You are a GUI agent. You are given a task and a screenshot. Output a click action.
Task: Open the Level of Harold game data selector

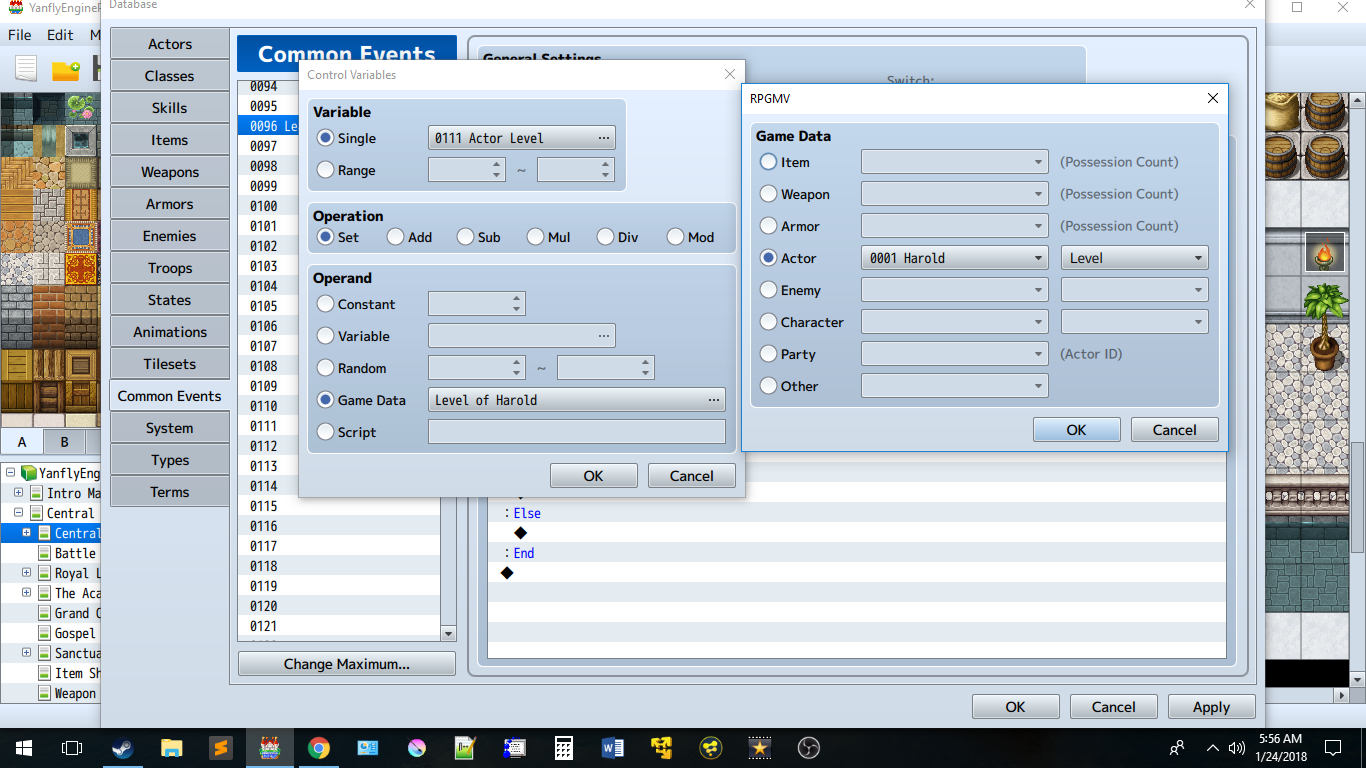pyautogui.click(x=577, y=400)
